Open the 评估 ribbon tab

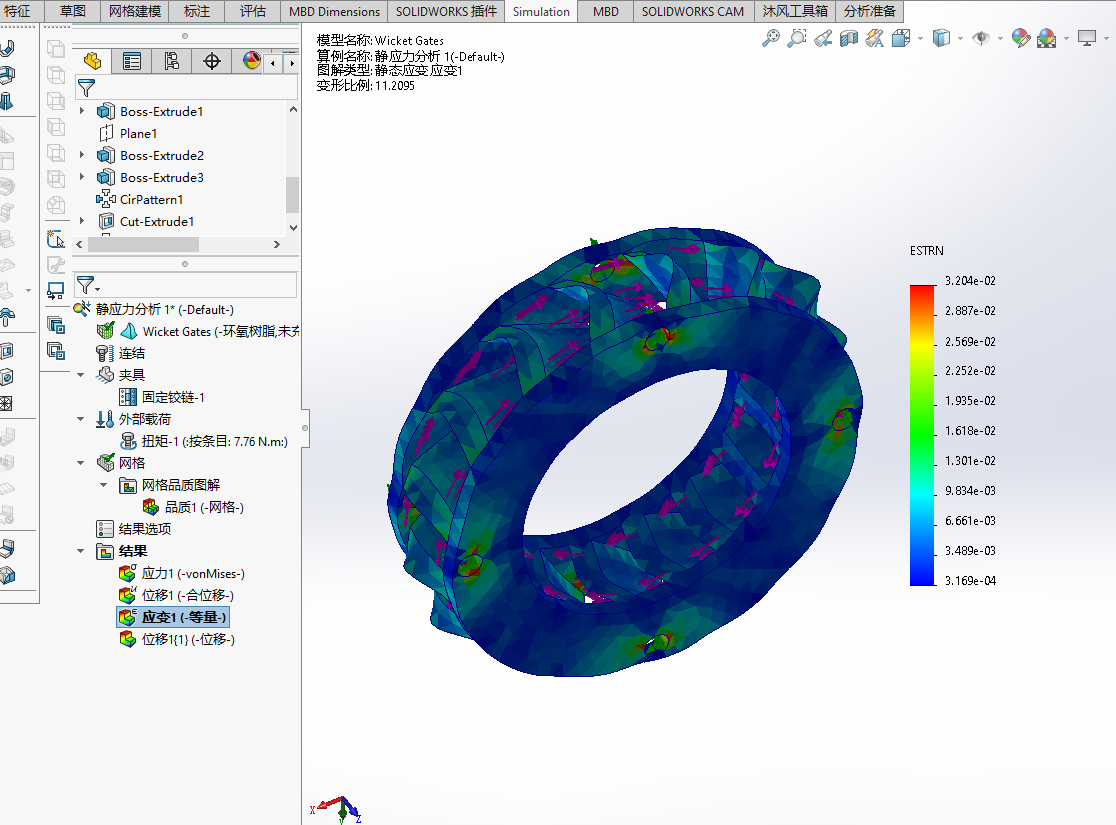click(x=253, y=11)
